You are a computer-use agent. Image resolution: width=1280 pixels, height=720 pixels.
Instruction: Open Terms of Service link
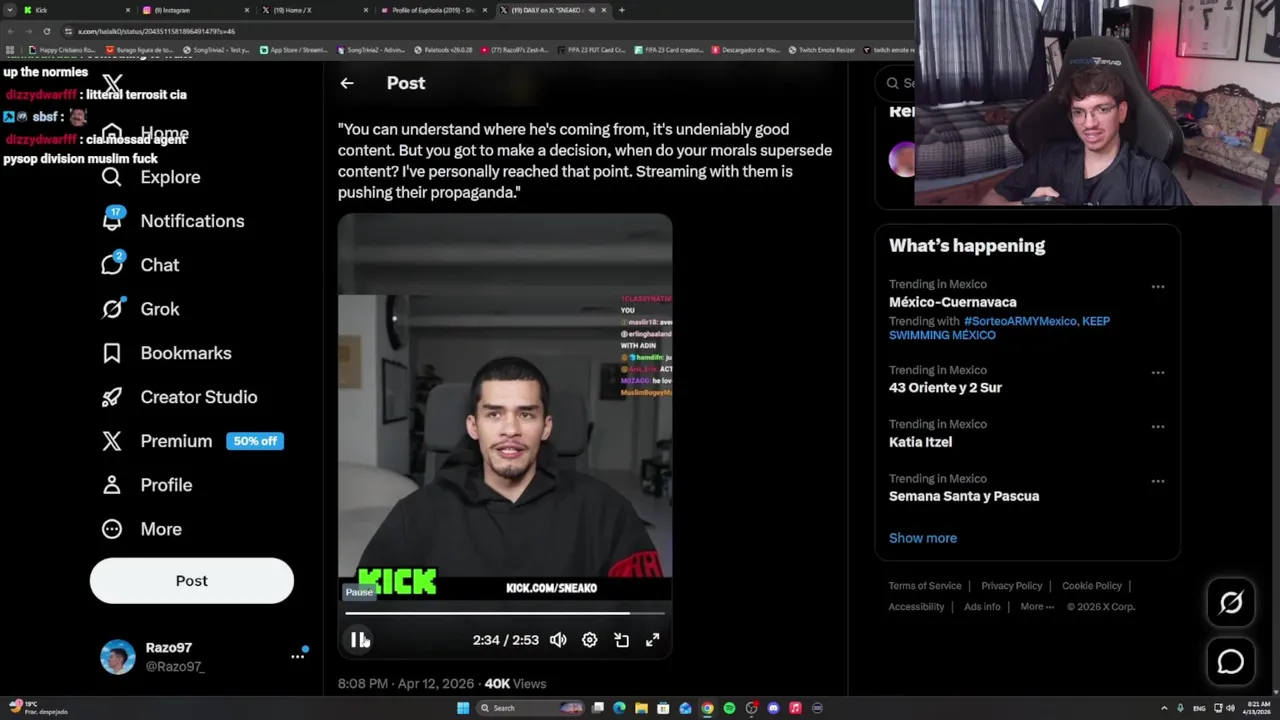tap(925, 586)
